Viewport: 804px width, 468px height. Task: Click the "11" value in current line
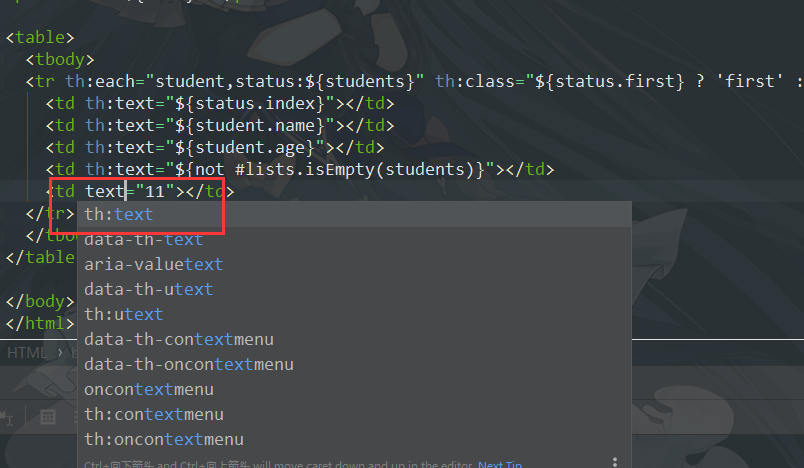[x=155, y=192]
